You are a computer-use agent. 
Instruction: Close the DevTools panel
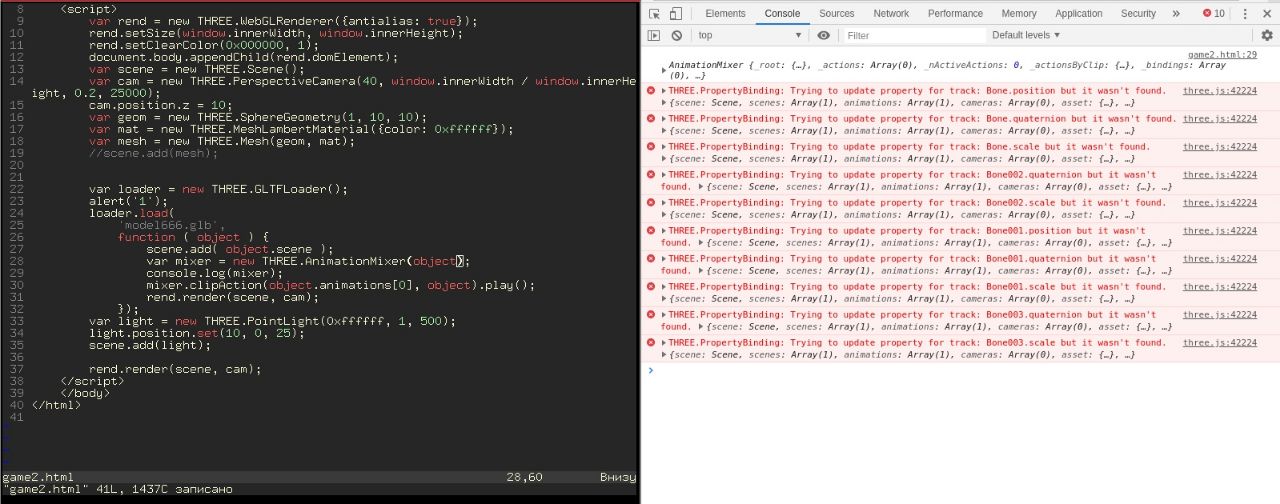tap(1266, 13)
